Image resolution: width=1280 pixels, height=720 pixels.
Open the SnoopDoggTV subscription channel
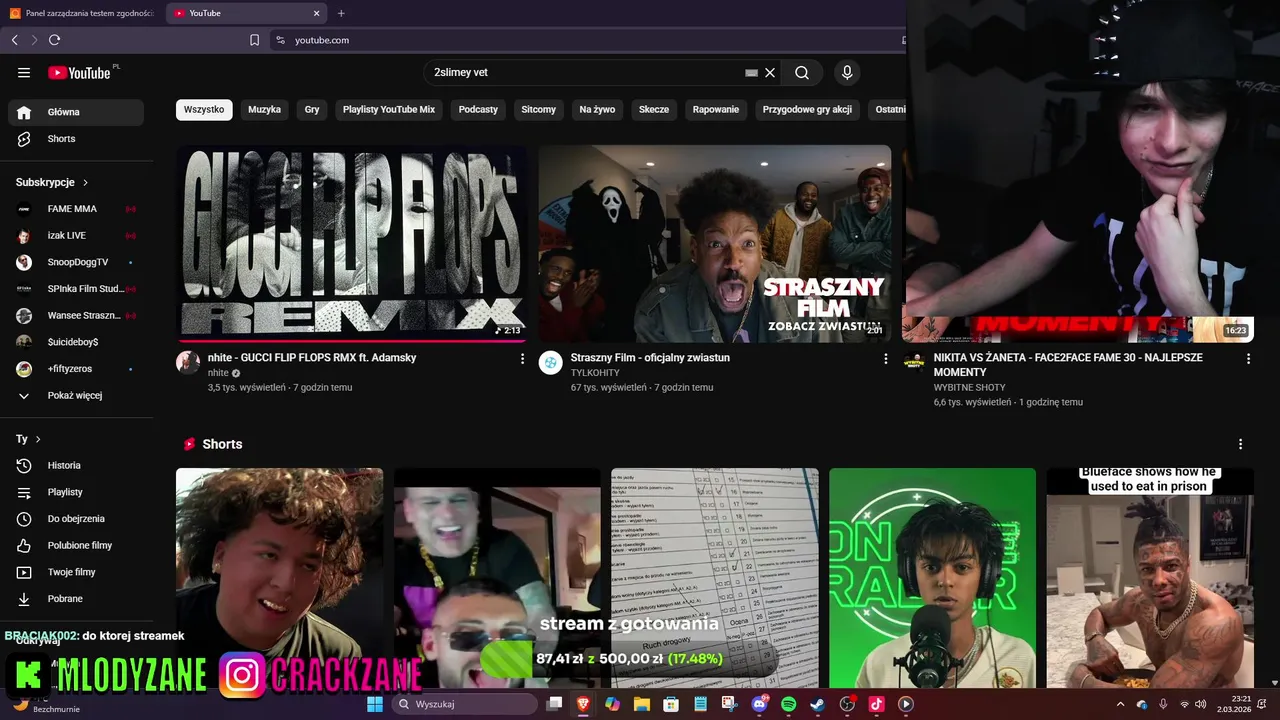pos(76,262)
